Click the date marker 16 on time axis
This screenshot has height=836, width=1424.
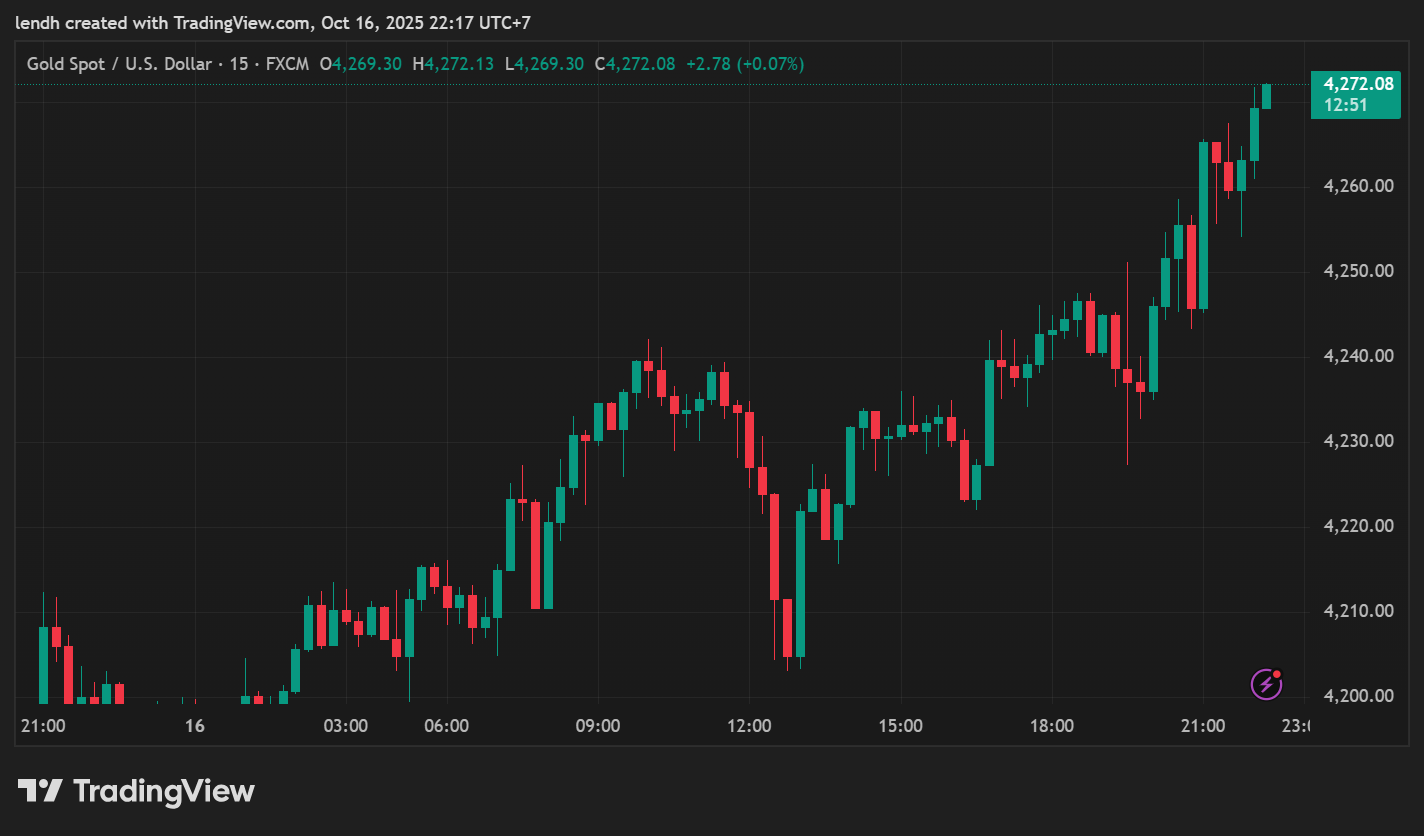[195, 727]
